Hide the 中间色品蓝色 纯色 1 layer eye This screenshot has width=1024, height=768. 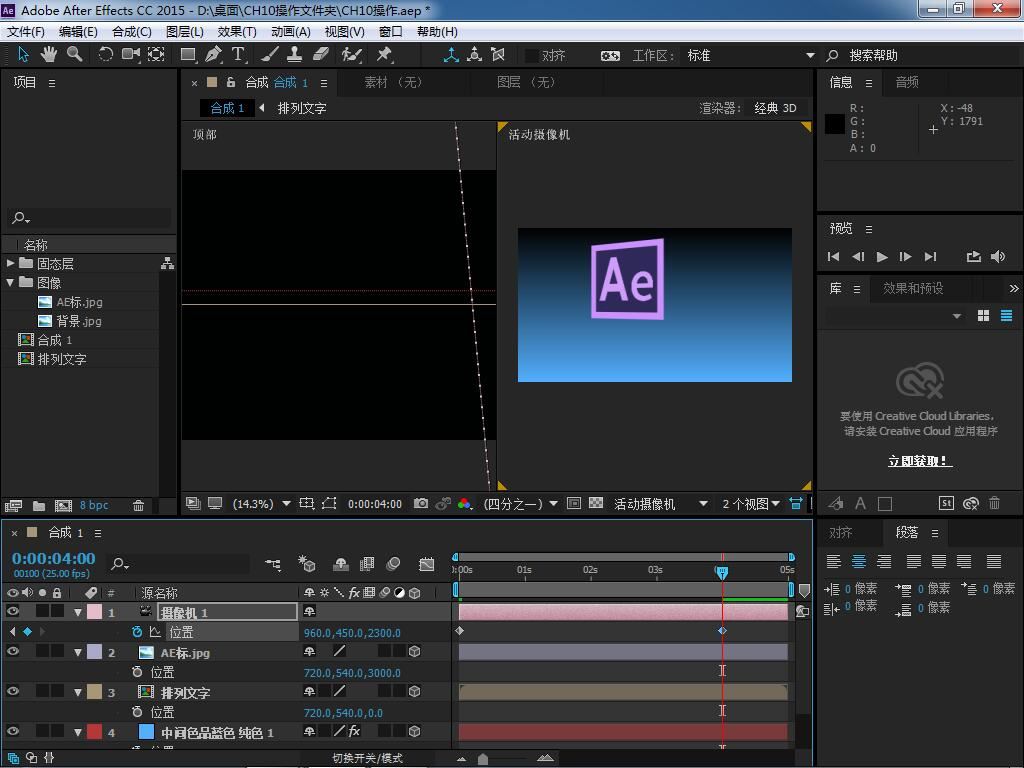[x=12, y=731]
